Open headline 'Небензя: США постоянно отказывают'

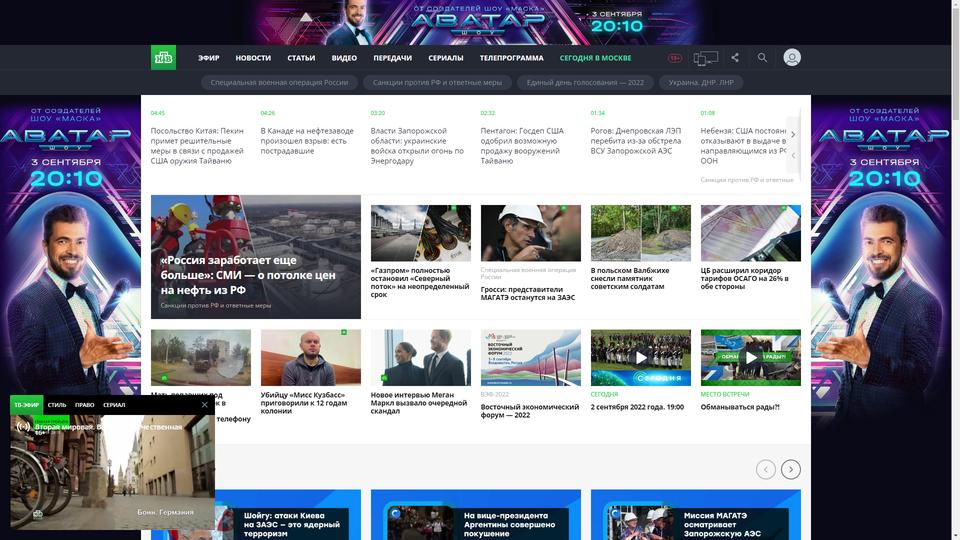tap(743, 146)
